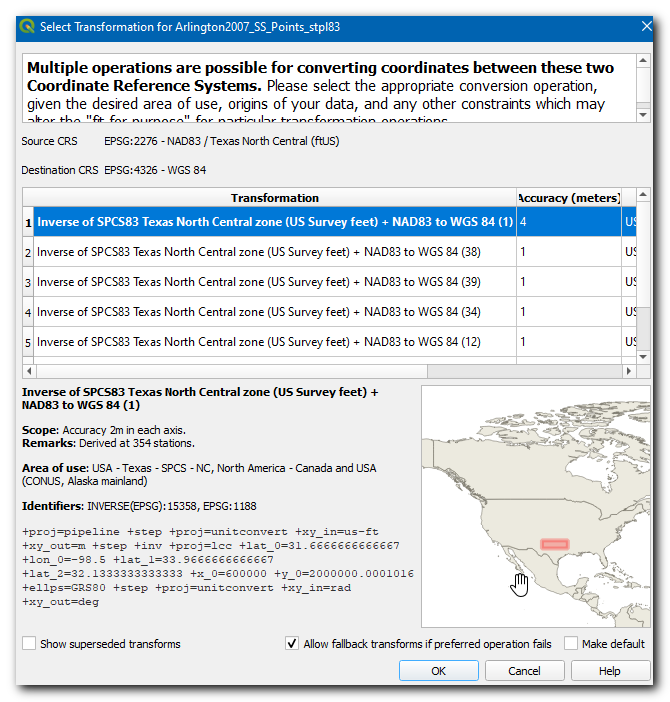Image resolution: width=670 pixels, height=702 pixels.
Task: Click table's horizontal scroll left arrow
Action: (29, 371)
